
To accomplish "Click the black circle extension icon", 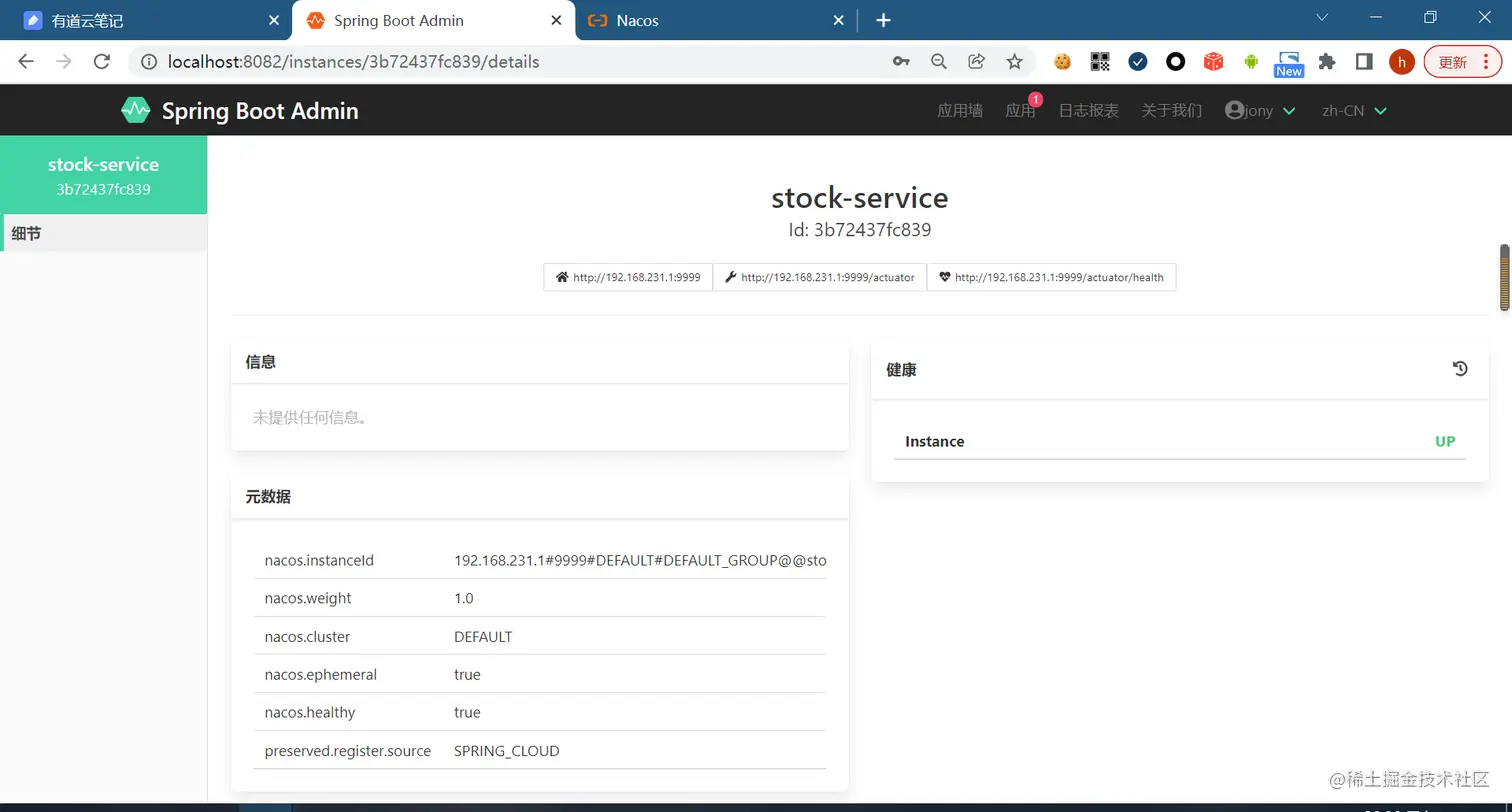I will 1176,62.
